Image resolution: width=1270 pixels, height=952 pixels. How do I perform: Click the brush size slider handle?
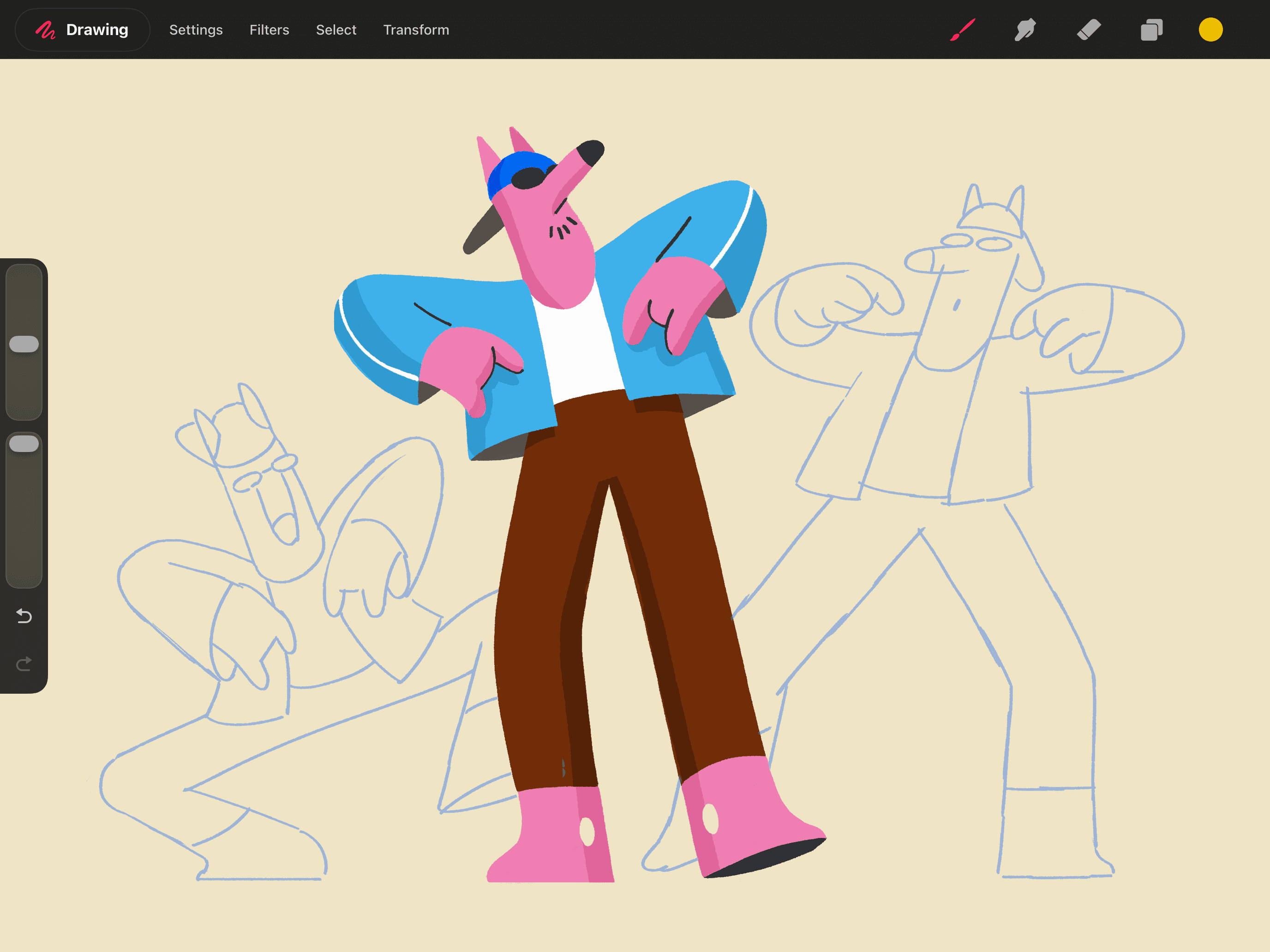(x=24, y=344)
